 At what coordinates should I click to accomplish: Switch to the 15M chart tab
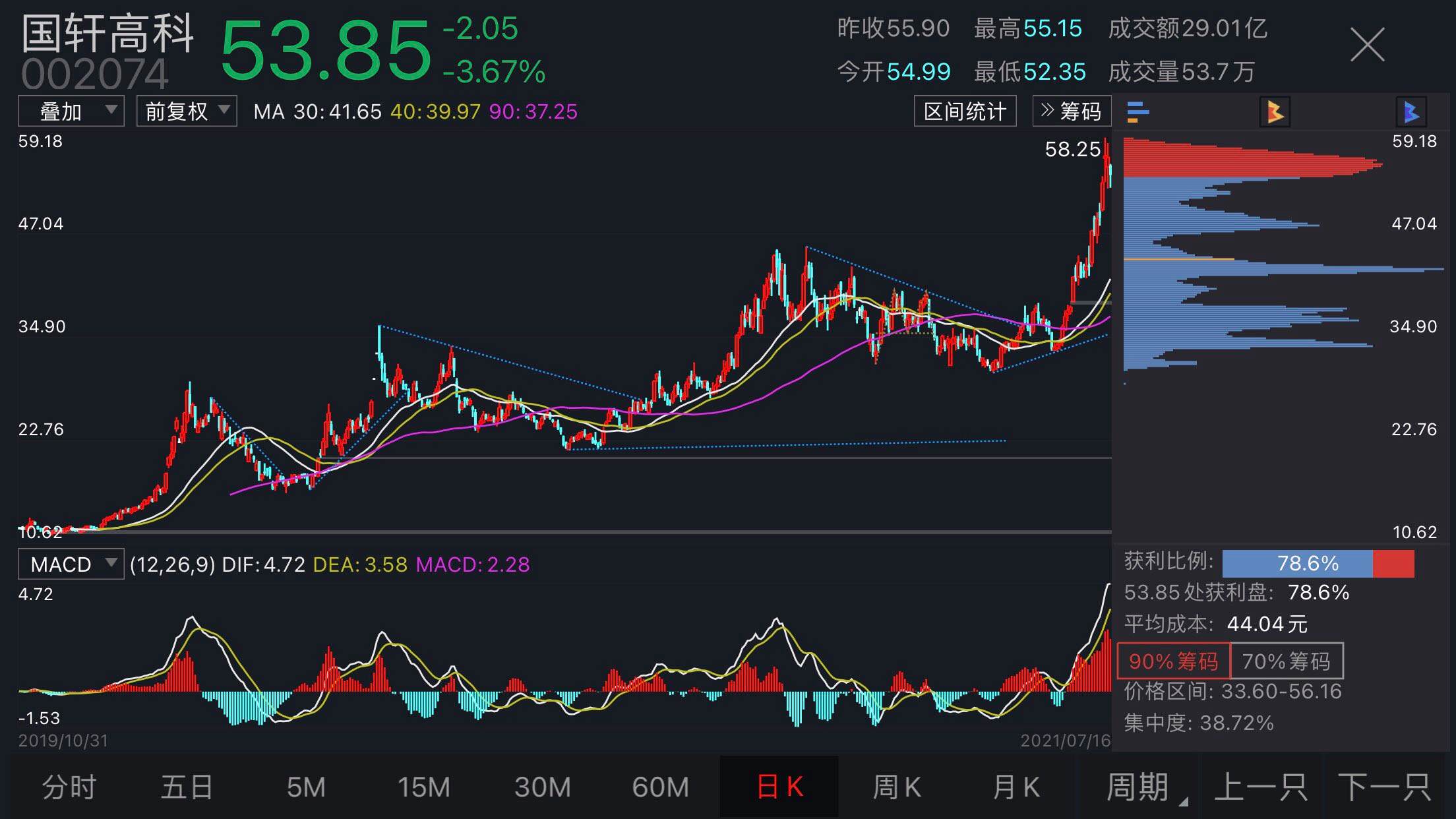423,787
